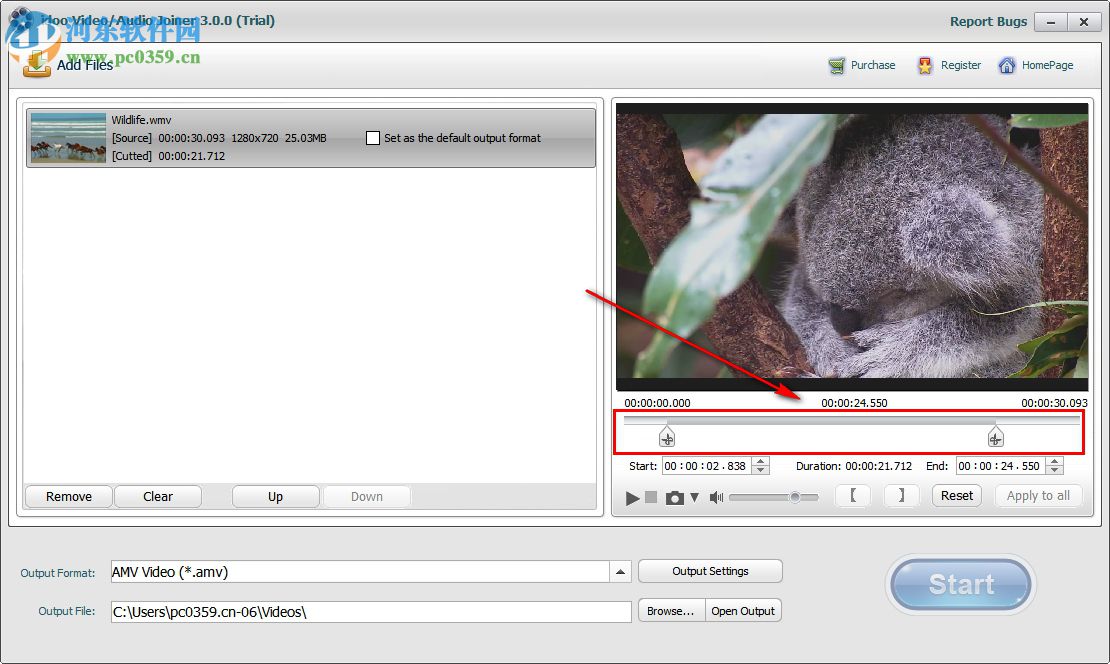This screenshot has height=664, width=1110.
Task: Click the Clear button
Action: pyautogui.click(x=158, y=496)
